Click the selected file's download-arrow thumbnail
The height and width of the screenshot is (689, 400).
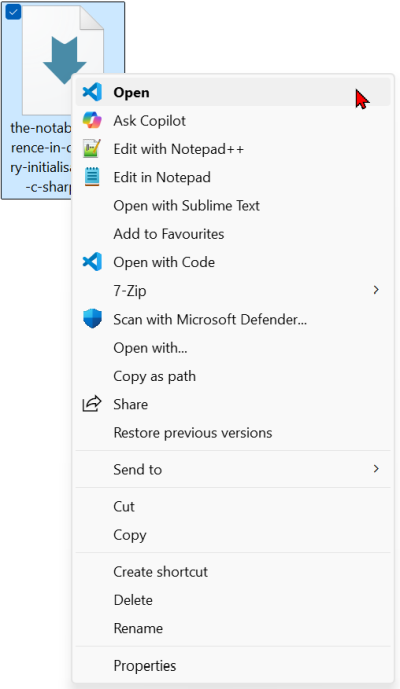63,61
